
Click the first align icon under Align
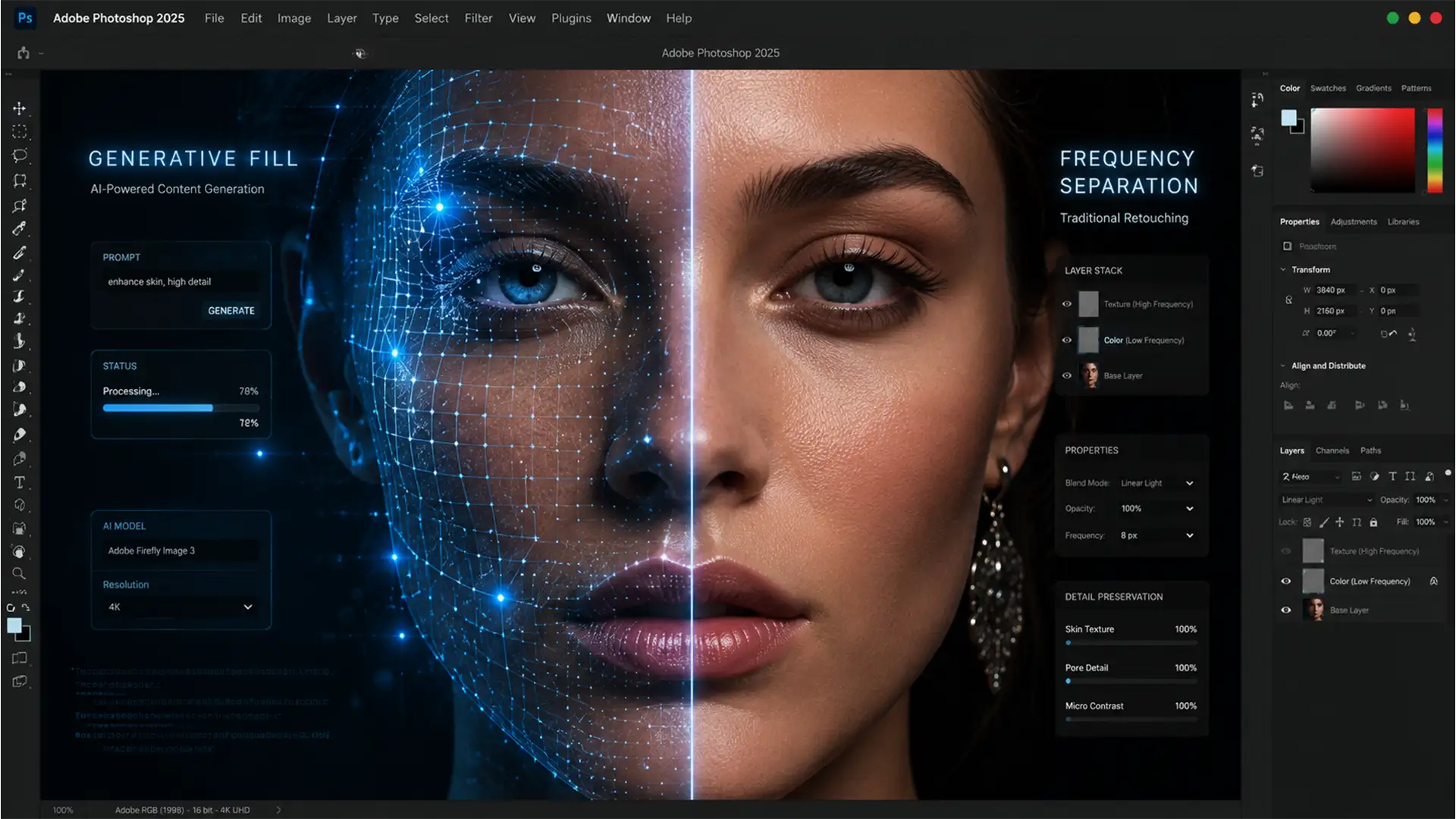pyautogui.click(x=1288, y=405)
